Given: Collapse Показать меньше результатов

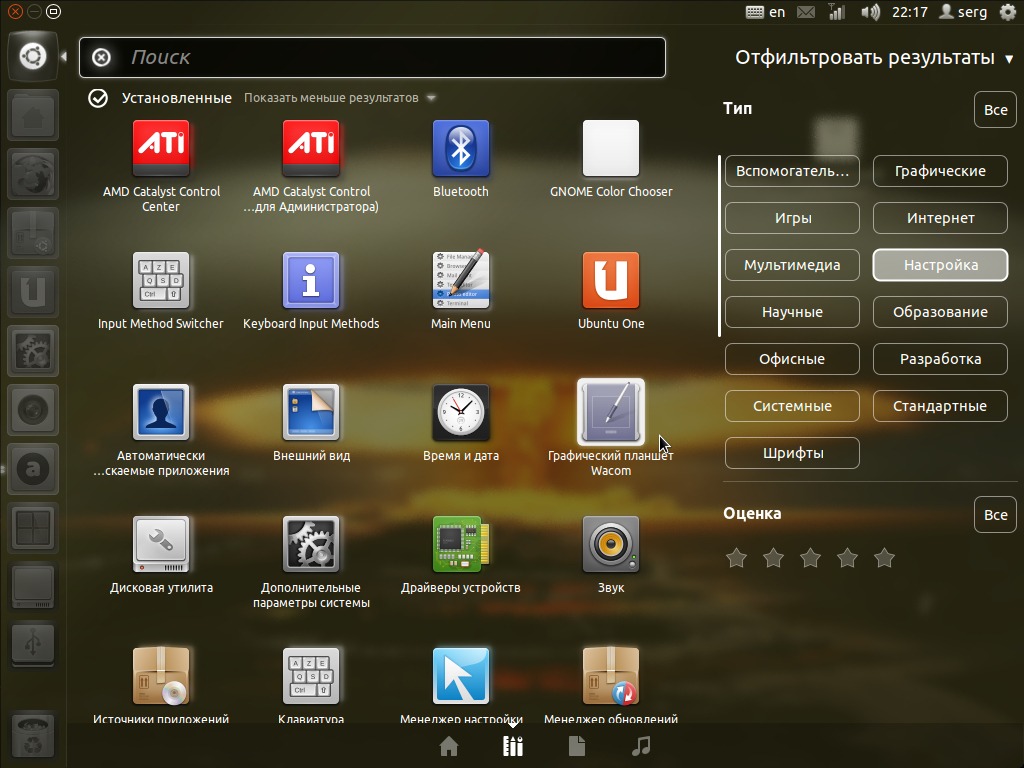Looking at the screenshot, I should pos(340,98).
